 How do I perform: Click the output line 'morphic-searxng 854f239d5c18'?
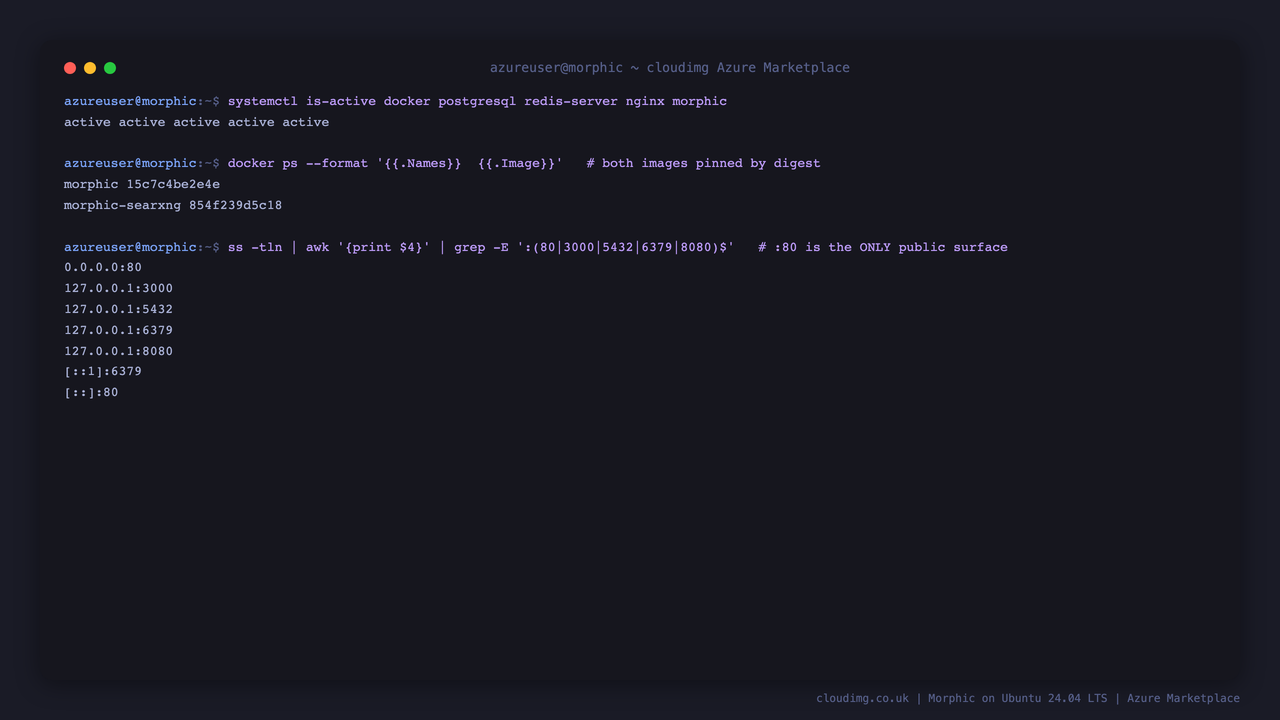(173, 205)
